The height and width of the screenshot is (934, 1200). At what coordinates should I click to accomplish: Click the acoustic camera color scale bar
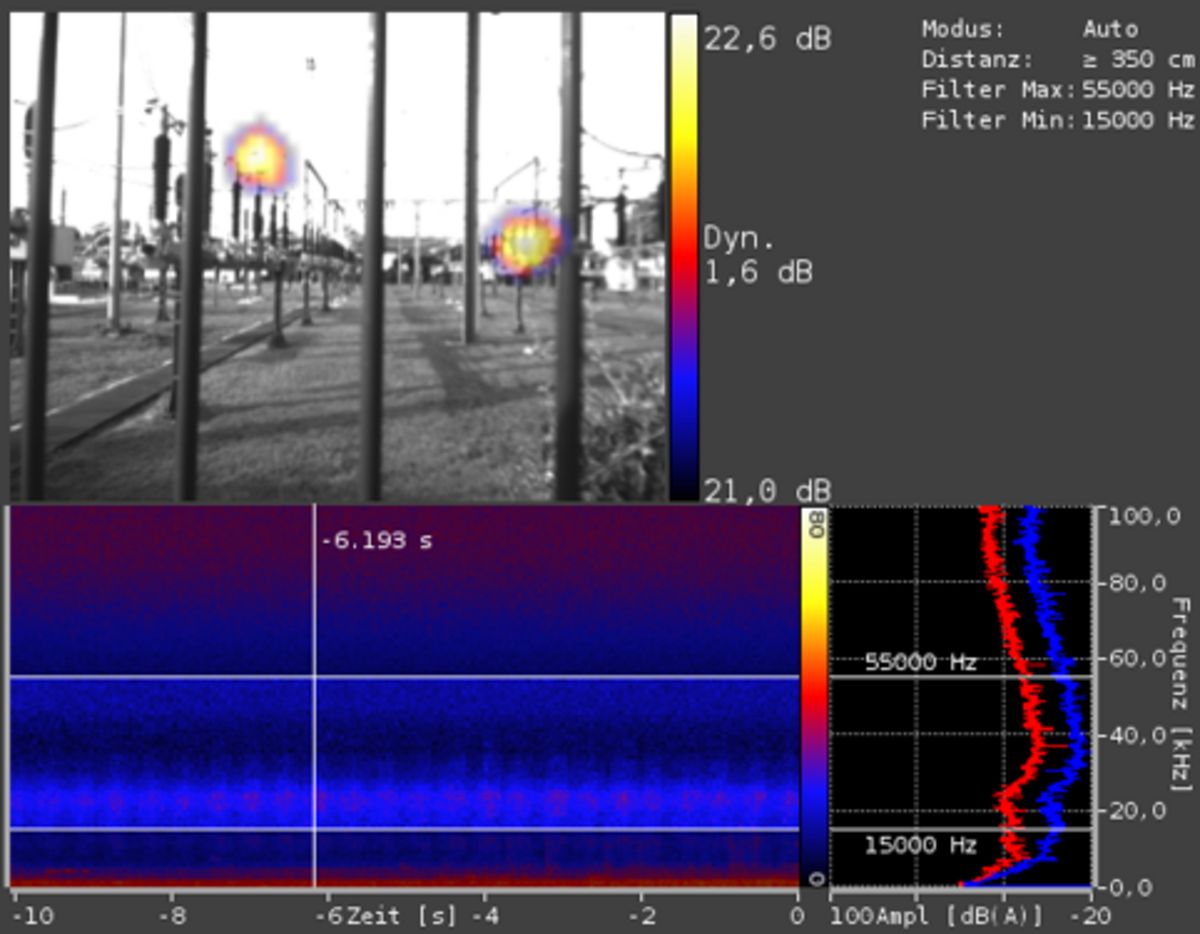pos(684,250)
